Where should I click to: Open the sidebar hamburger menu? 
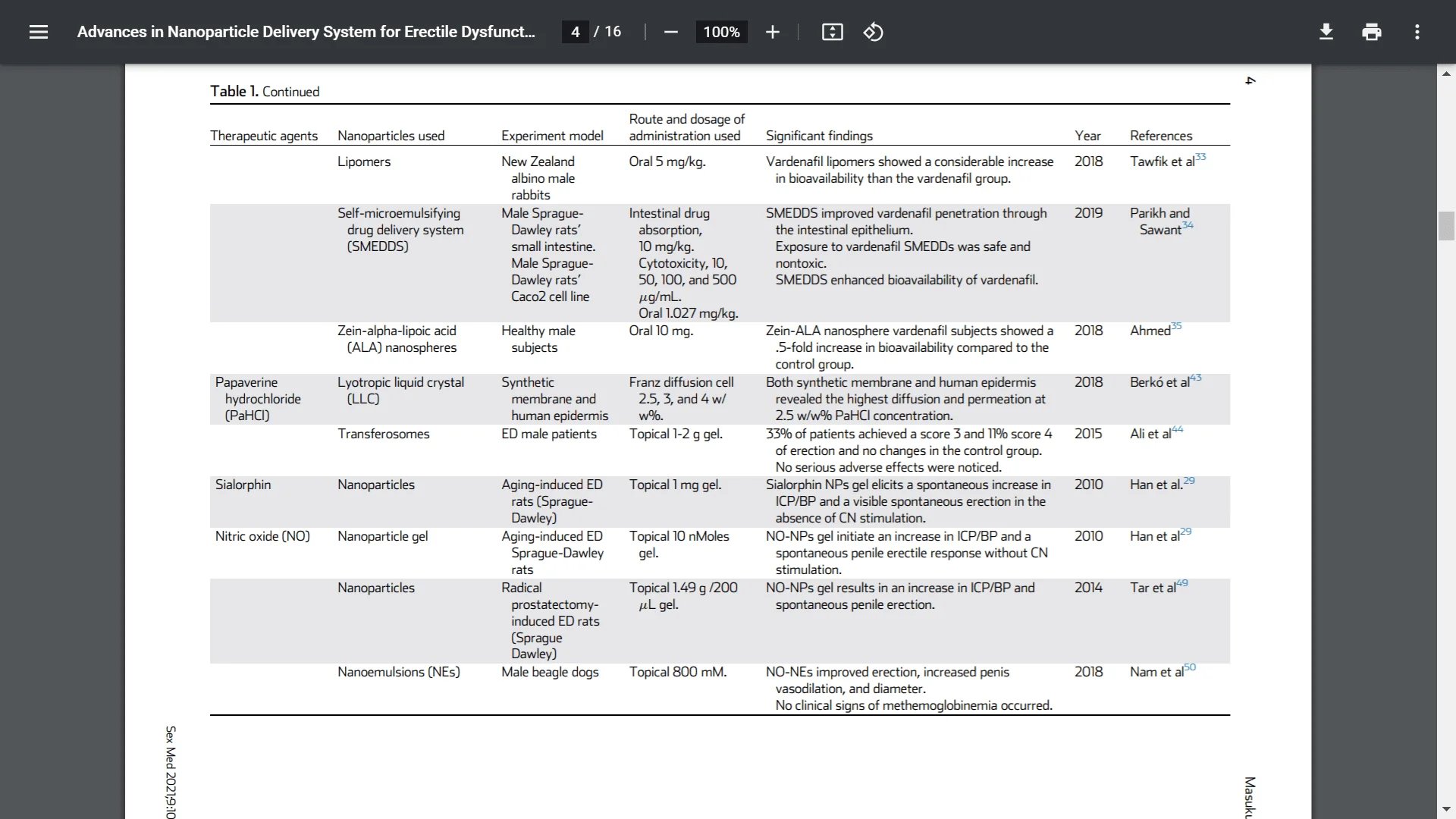(39, 32)
